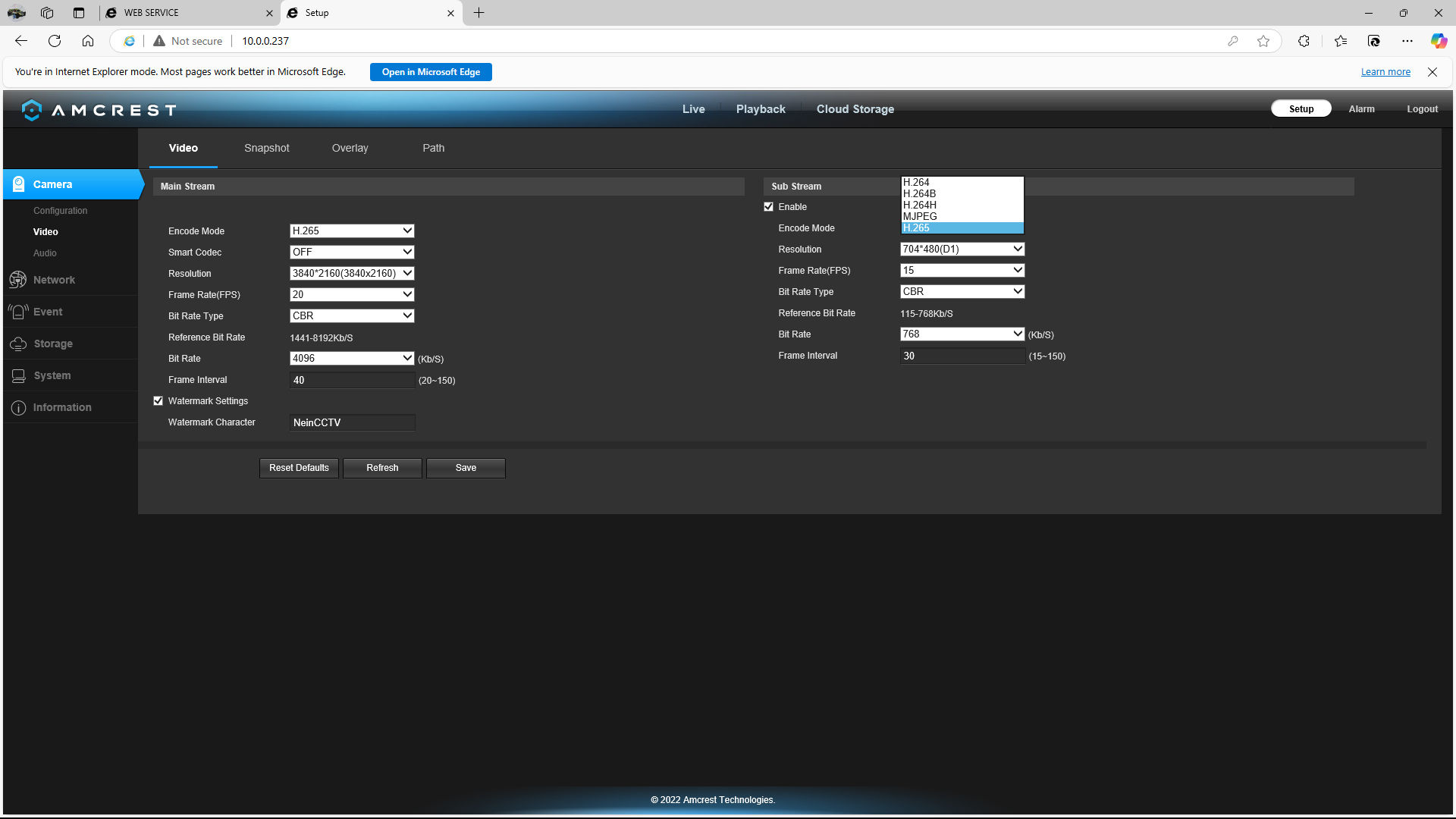The height and width of the screenshot is (819, 1456).
Task: Click Logout in the header
Action: (1422, 109)
